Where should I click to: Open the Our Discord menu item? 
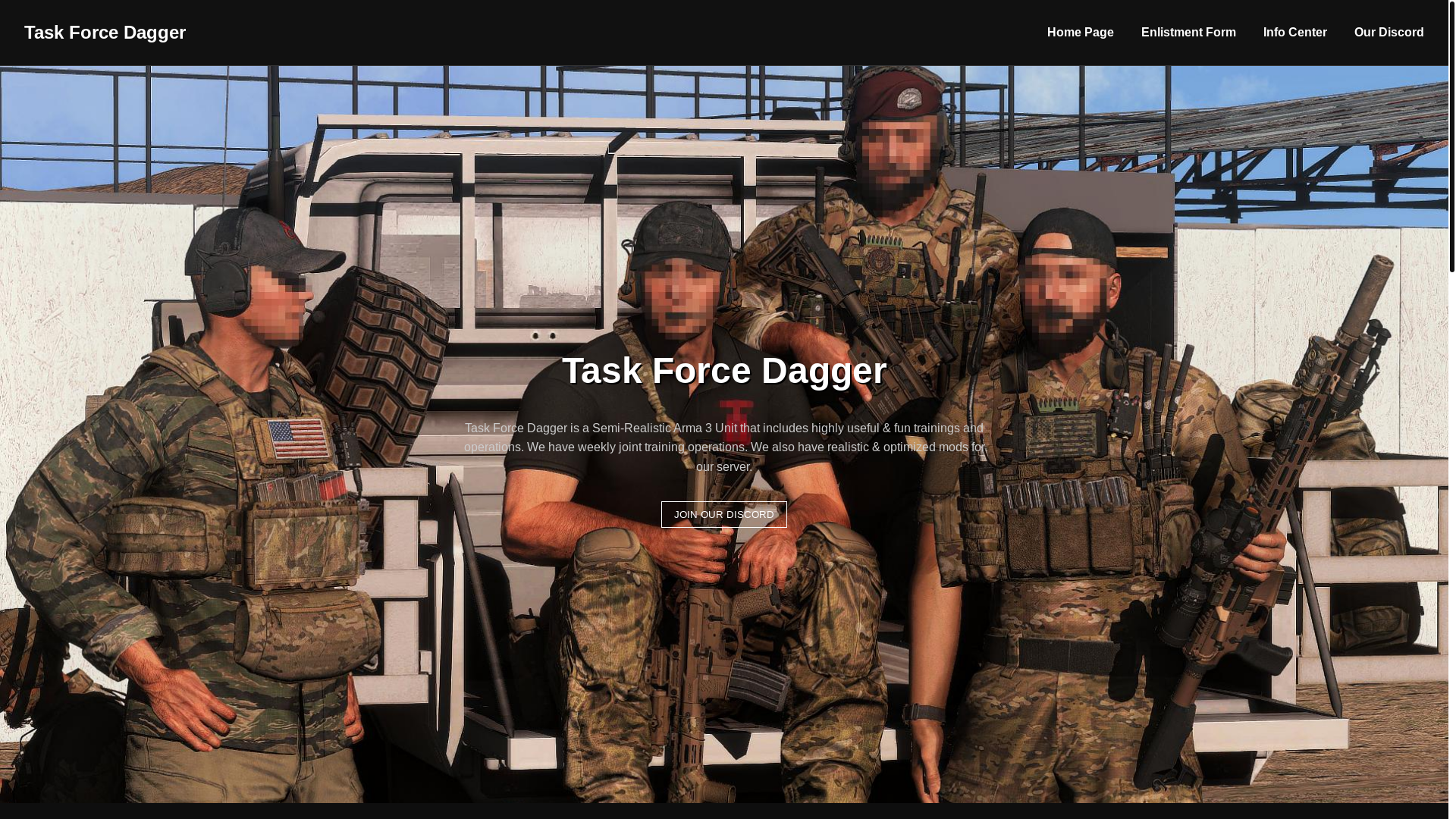(1389, 33)
